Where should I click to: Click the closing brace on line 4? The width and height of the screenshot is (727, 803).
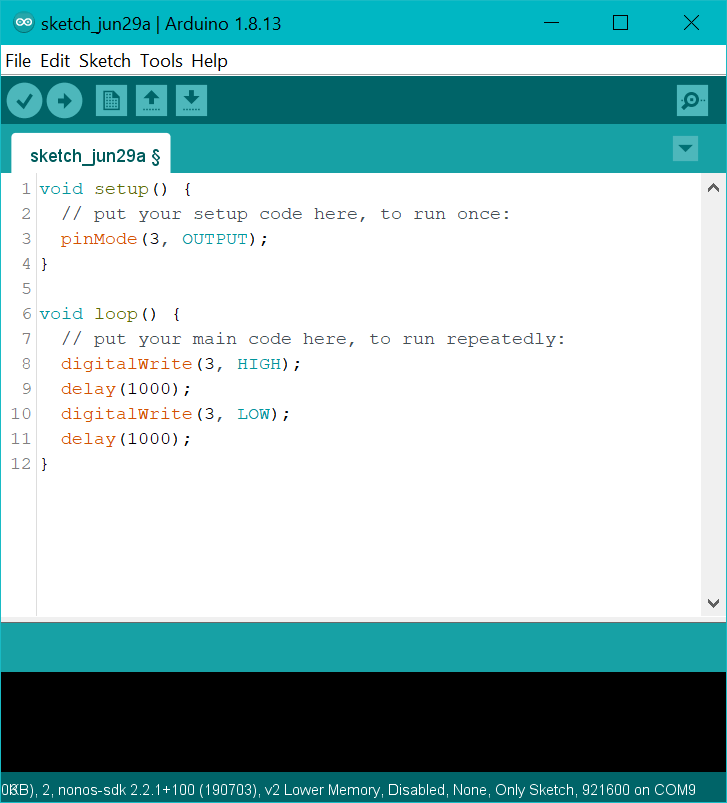tap(44, 264)
